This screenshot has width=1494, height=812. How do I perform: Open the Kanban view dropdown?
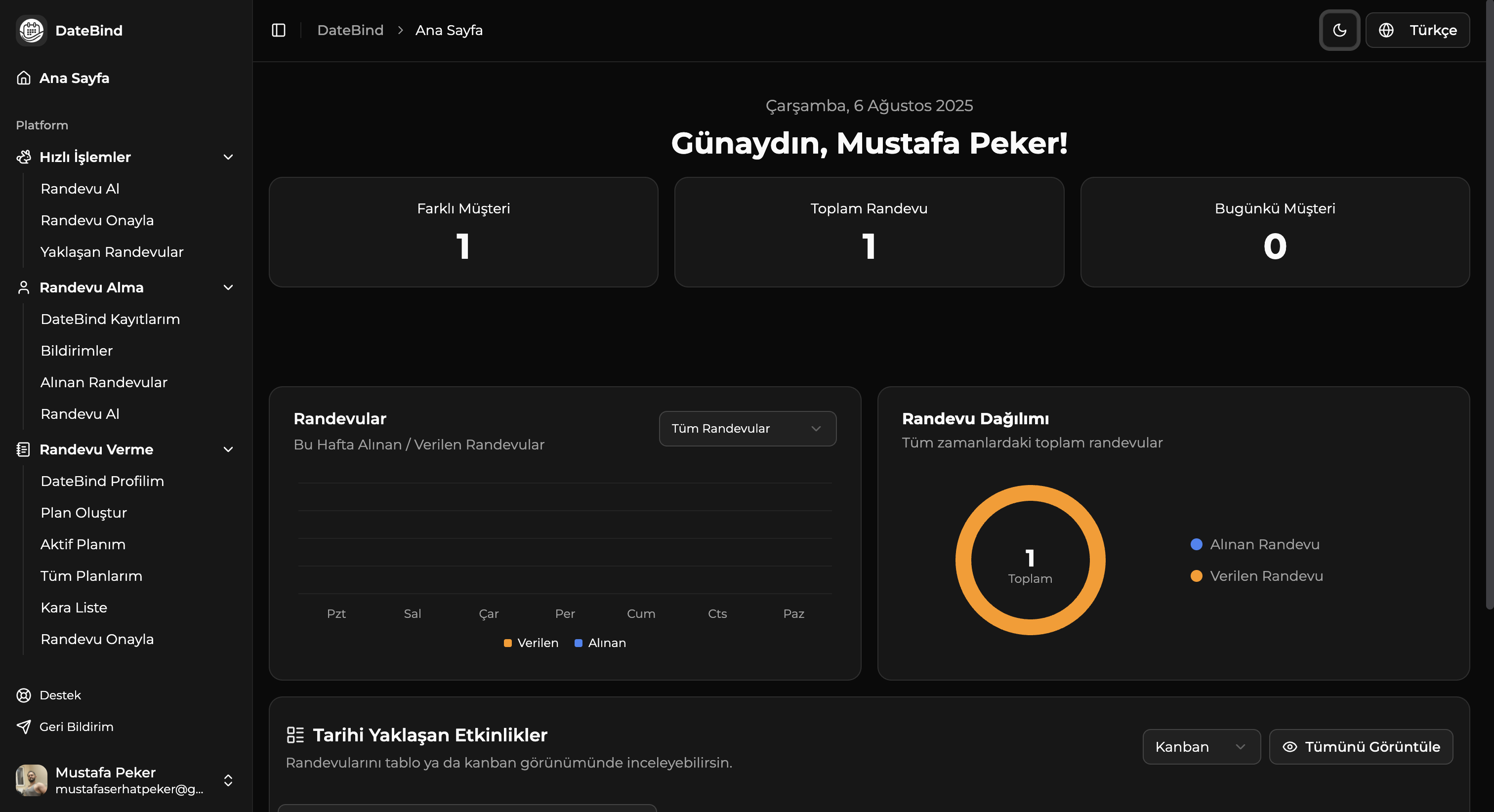pos(1202,746)
